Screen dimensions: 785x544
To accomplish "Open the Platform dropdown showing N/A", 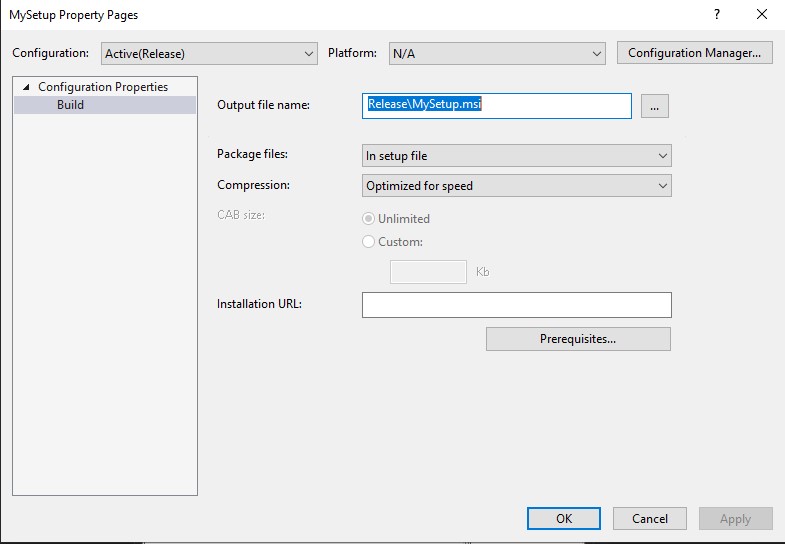I will pyautogui.click(x=497, y=54).
